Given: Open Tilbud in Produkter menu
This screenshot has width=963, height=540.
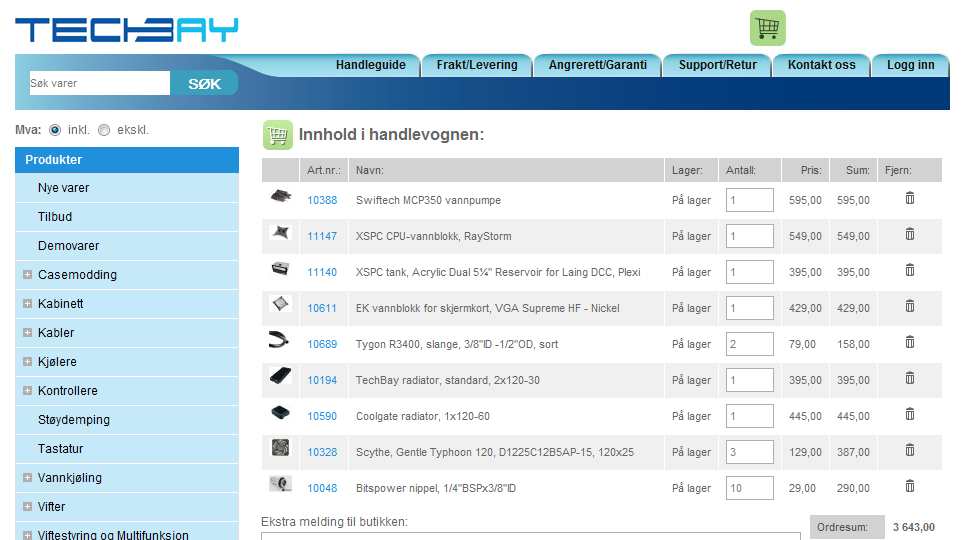Looking at the screenshot, I should point(127,217).
